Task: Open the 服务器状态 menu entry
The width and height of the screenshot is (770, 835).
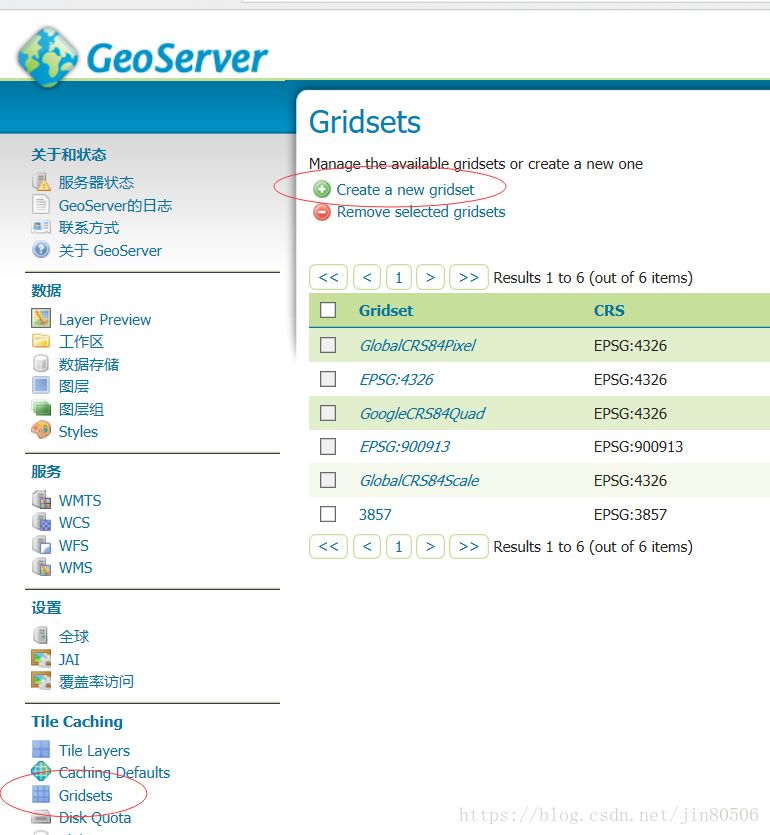Action: tap(96, 183)
